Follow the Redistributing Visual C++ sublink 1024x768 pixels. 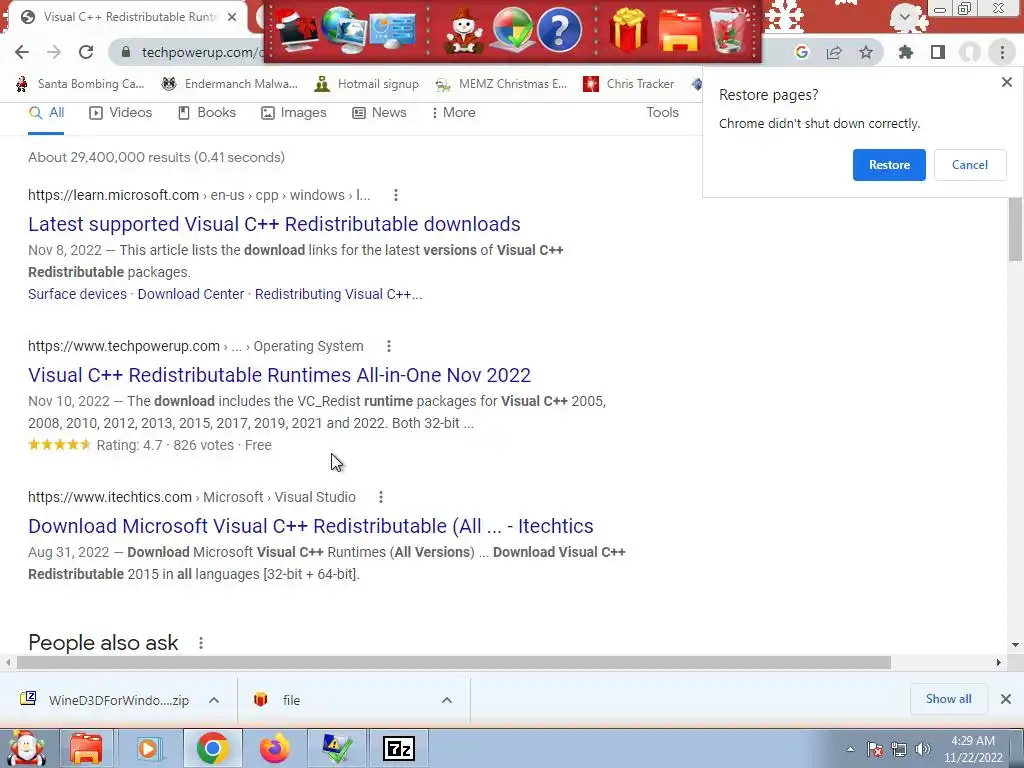tap(338, 294)
